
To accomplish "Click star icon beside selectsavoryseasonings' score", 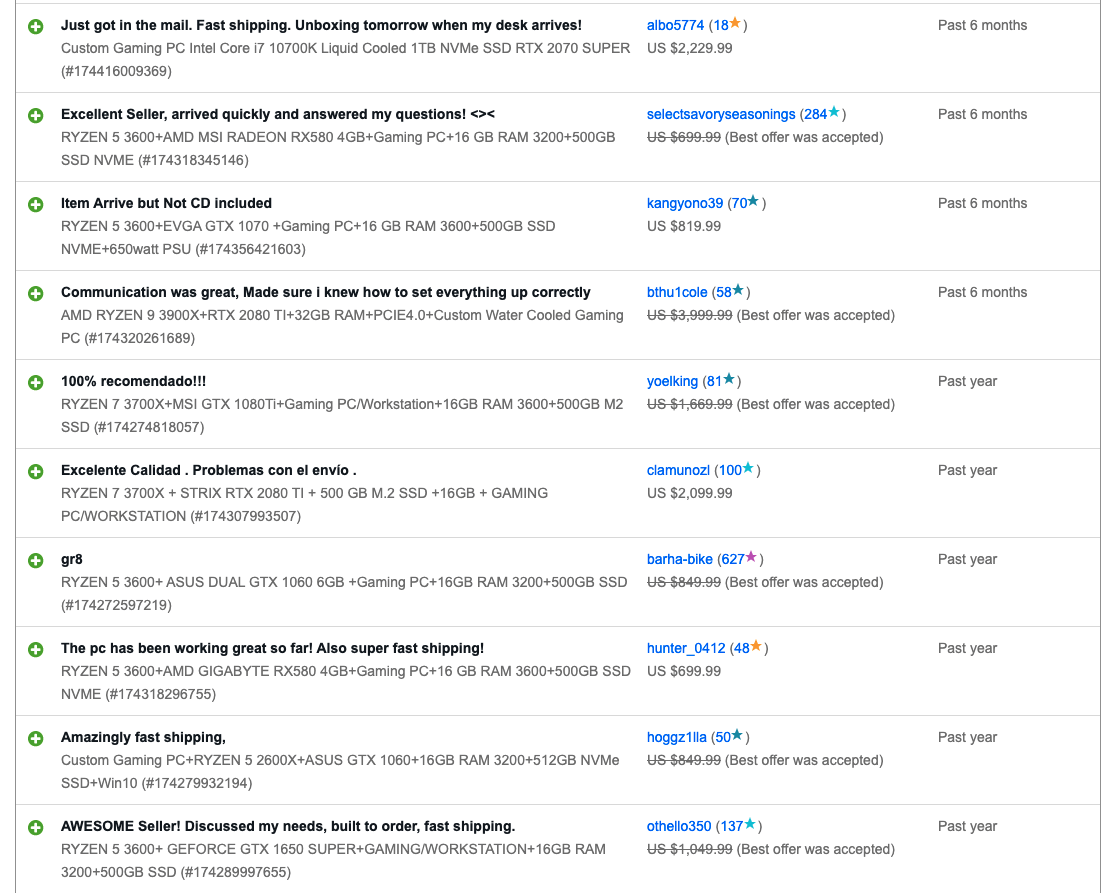I will click(x=834, y=113).
